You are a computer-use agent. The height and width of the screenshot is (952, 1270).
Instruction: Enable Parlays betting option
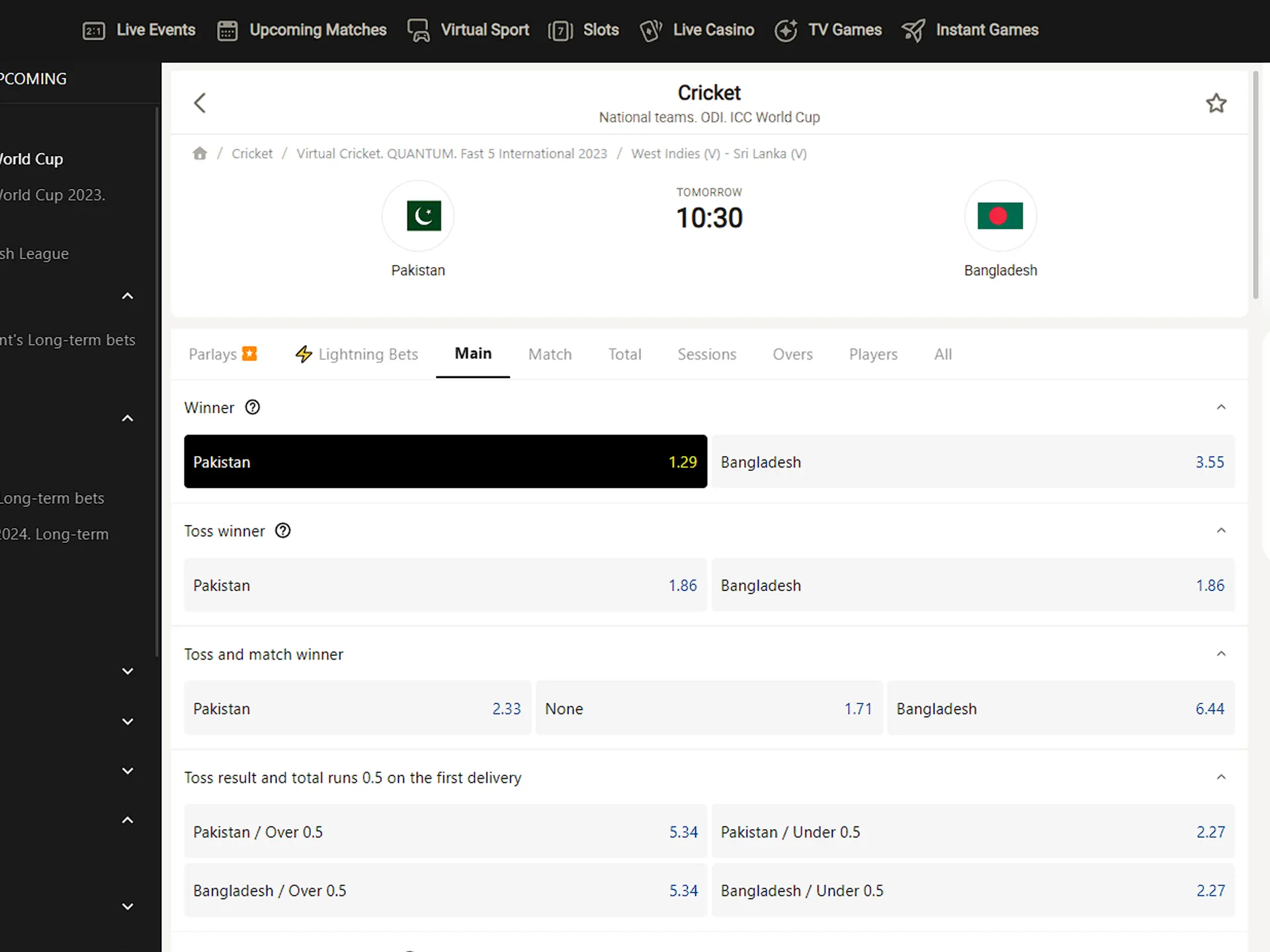point(222,353)
